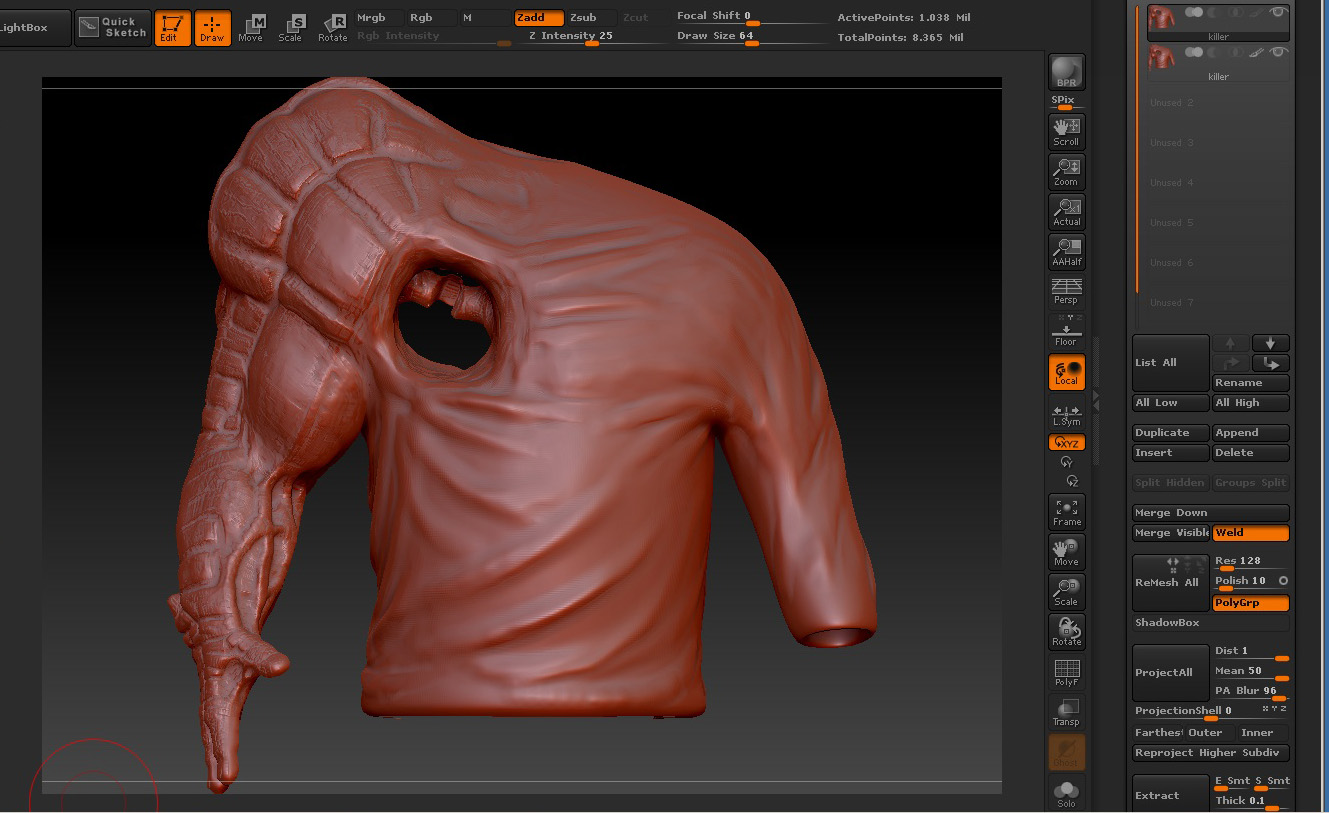Activate Solo mode icon

pos(1066,793)
